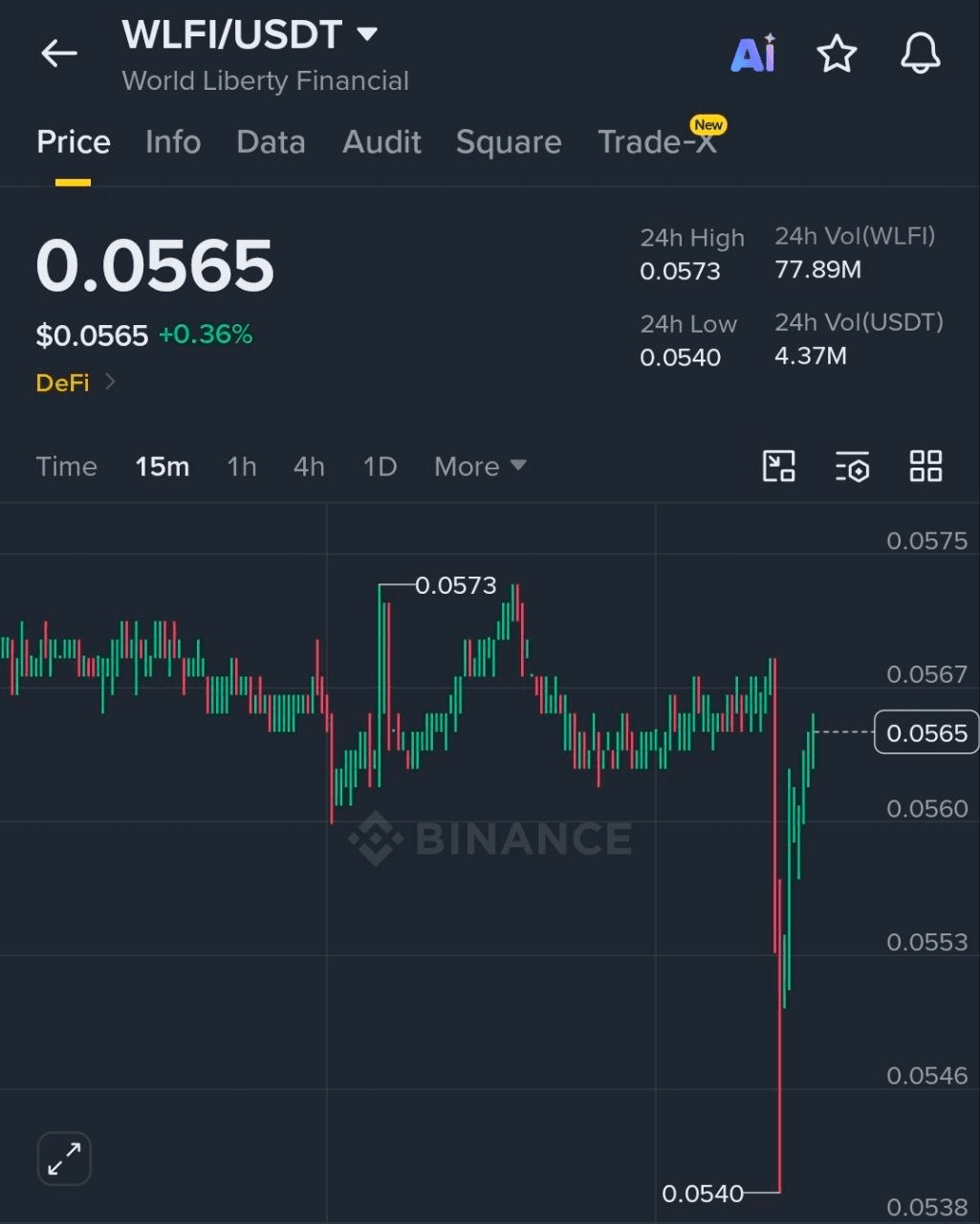Viewport: 980px width, 1224px height.
Task: Open the More timeframes dropdown
Action: click(480, 467)
